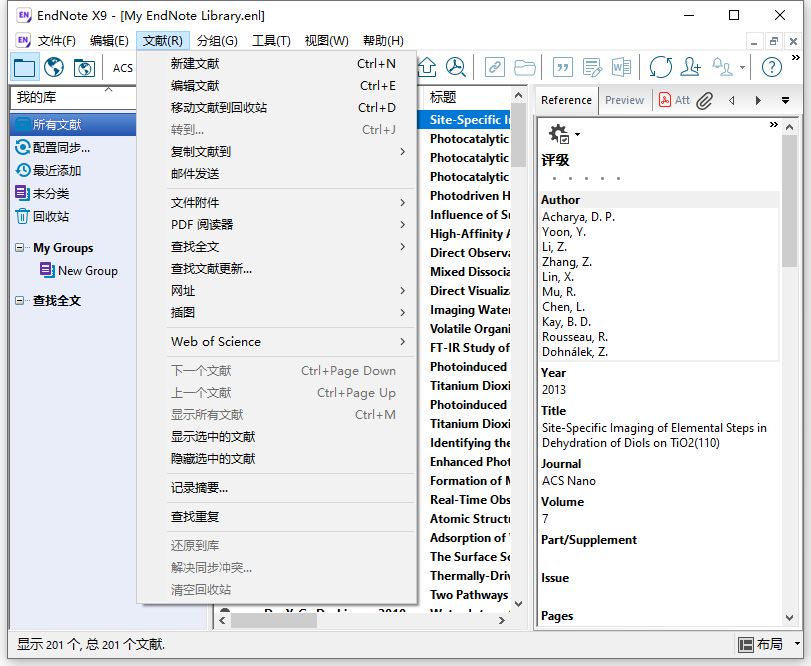
Task: Click the open file folder icon
Action: pyautogui.click(x=524, y=67)
